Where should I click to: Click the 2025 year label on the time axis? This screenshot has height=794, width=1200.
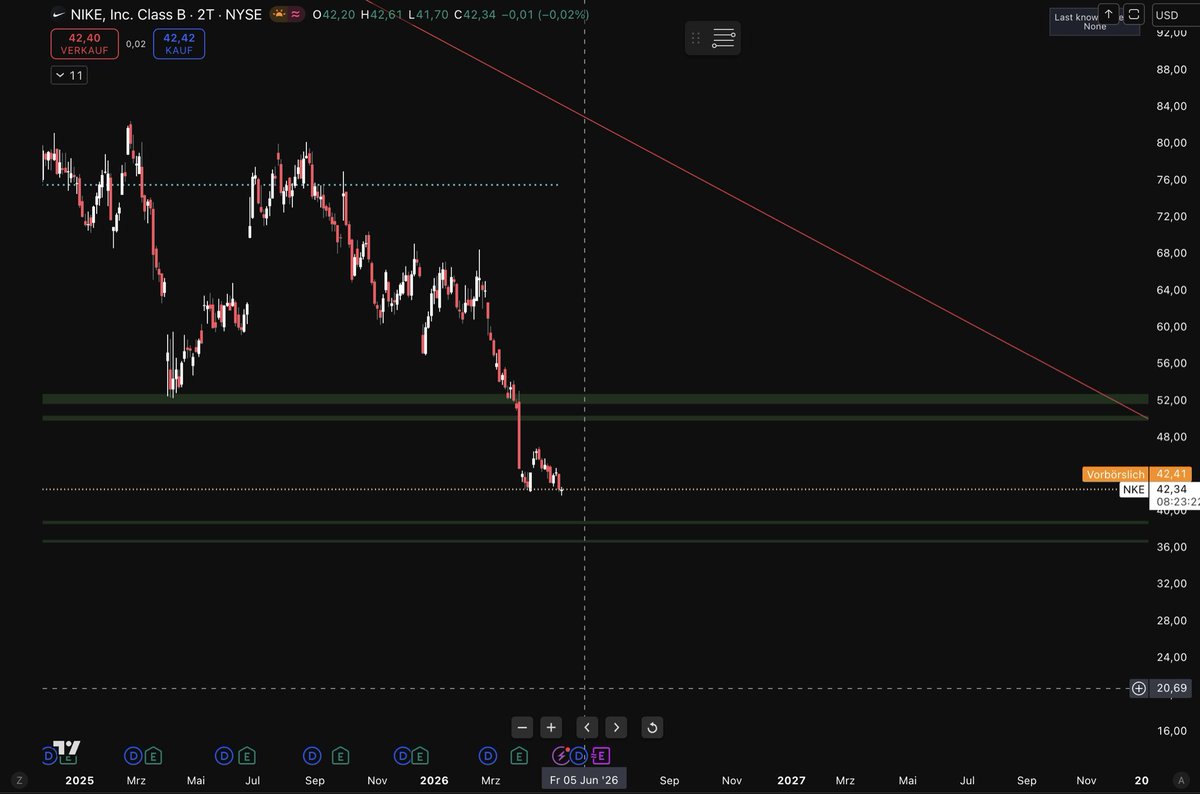pyautogui.click(x=78, y=780)
